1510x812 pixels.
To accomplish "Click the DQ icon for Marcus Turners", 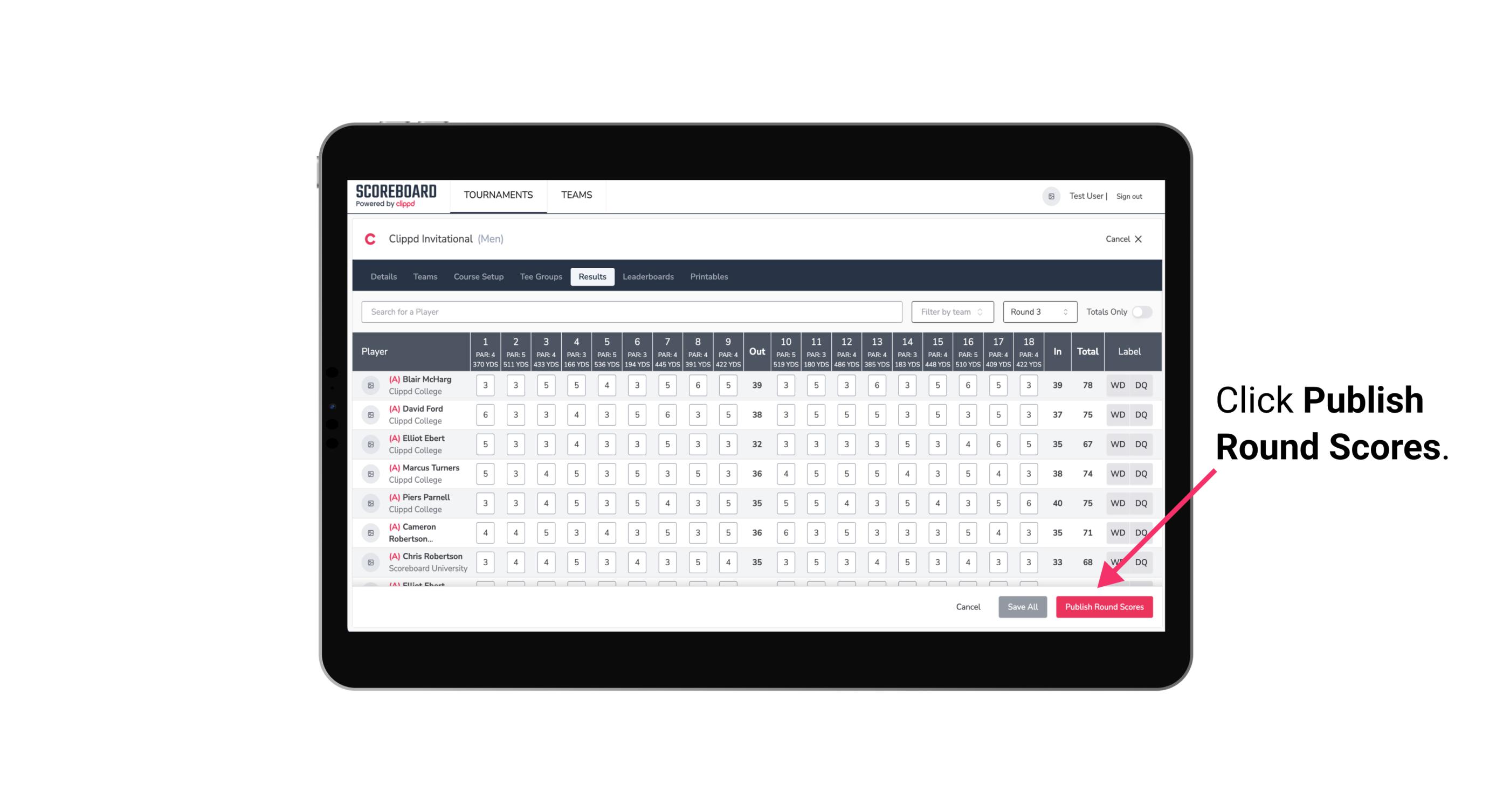I will click(1141, 473).
